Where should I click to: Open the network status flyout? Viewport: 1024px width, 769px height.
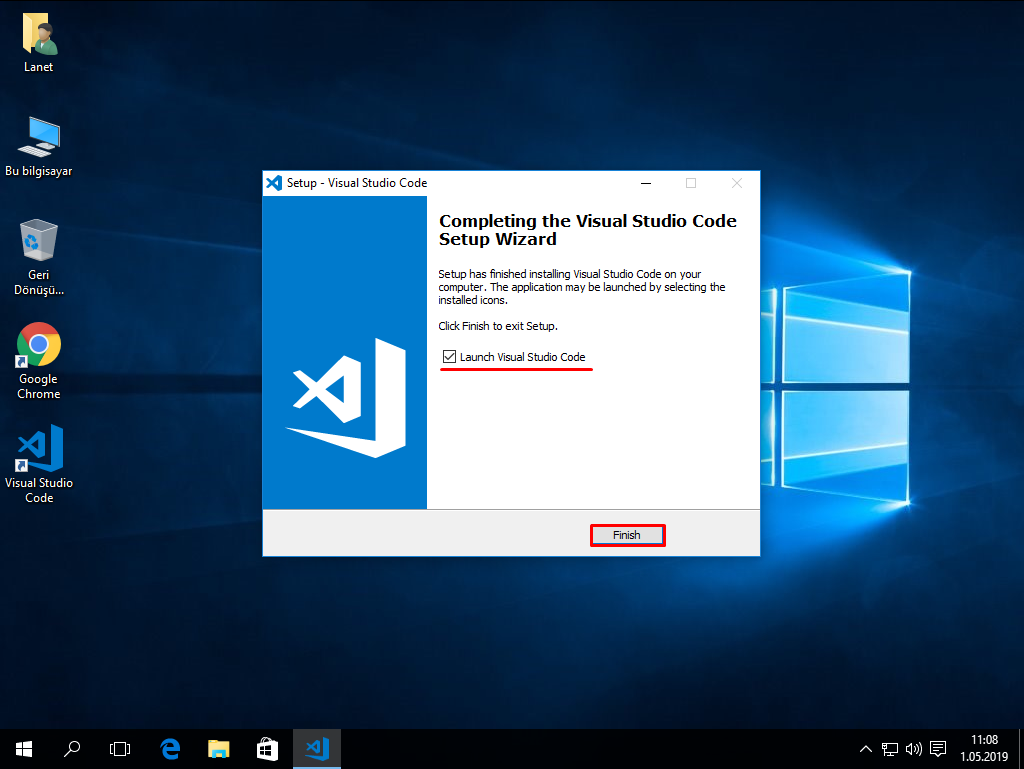[889, 748]
